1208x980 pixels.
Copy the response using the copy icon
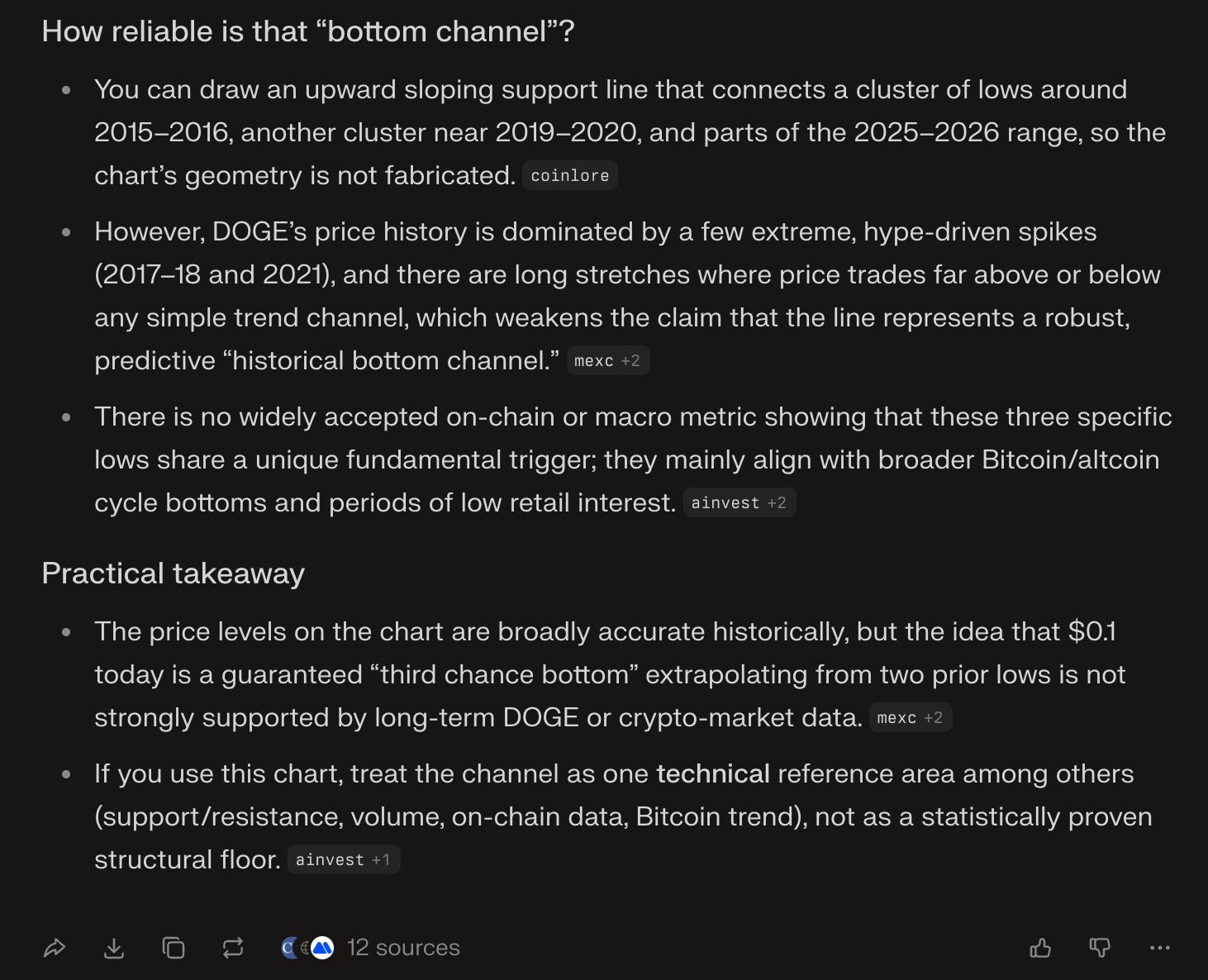pos(174,948)
